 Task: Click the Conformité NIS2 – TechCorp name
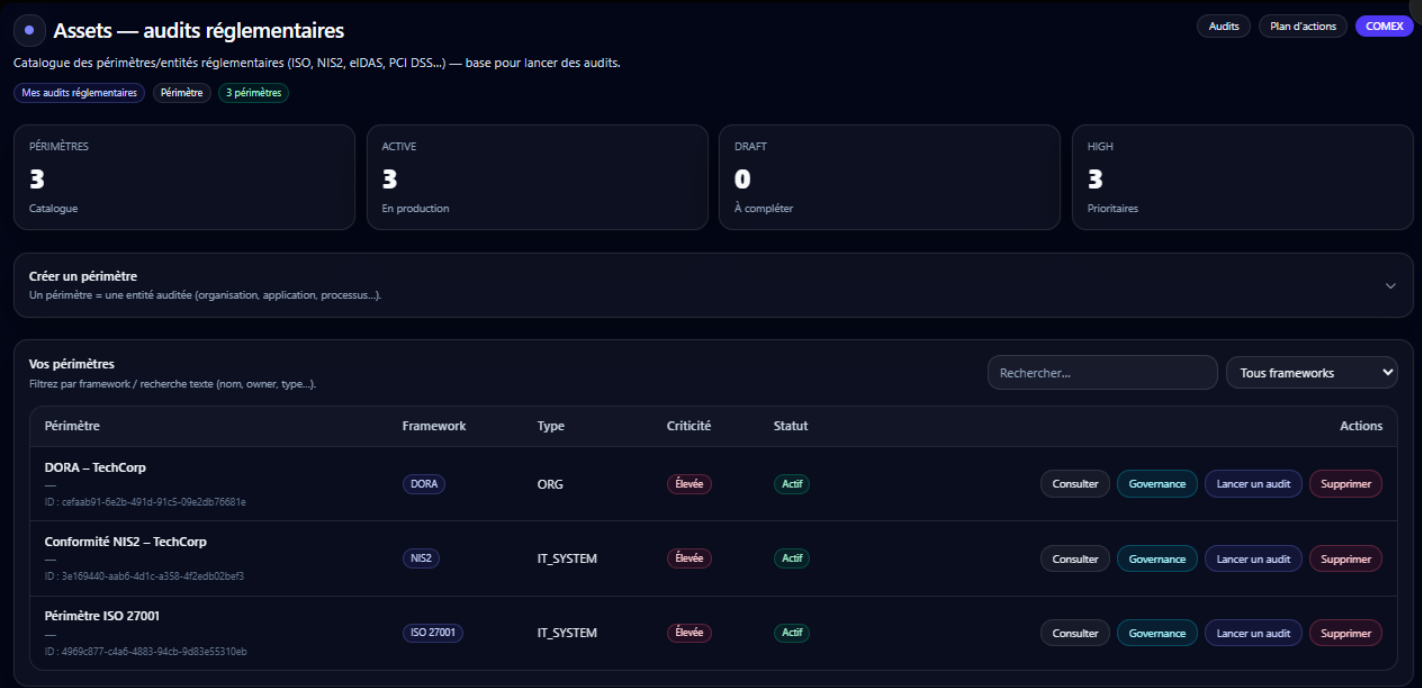coord(126,542)
